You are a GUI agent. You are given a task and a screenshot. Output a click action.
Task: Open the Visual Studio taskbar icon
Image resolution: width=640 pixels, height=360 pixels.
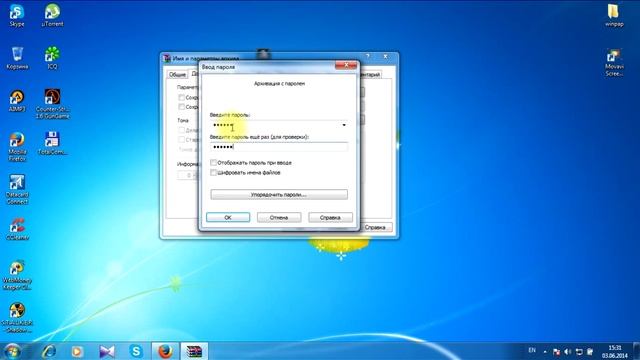click(107, 351)
